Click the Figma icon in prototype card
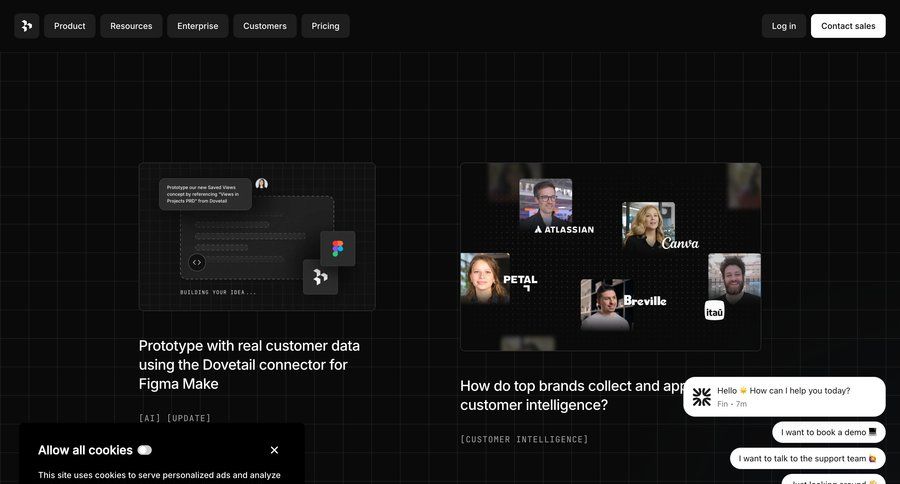The height and width of the screenshot is (484, 900). (337, 249)
